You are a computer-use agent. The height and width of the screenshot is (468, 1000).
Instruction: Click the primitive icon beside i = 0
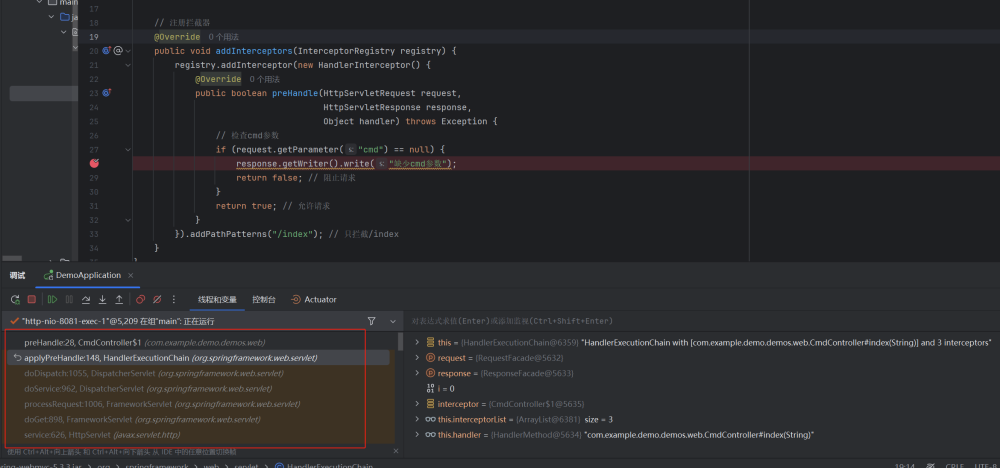430,388
